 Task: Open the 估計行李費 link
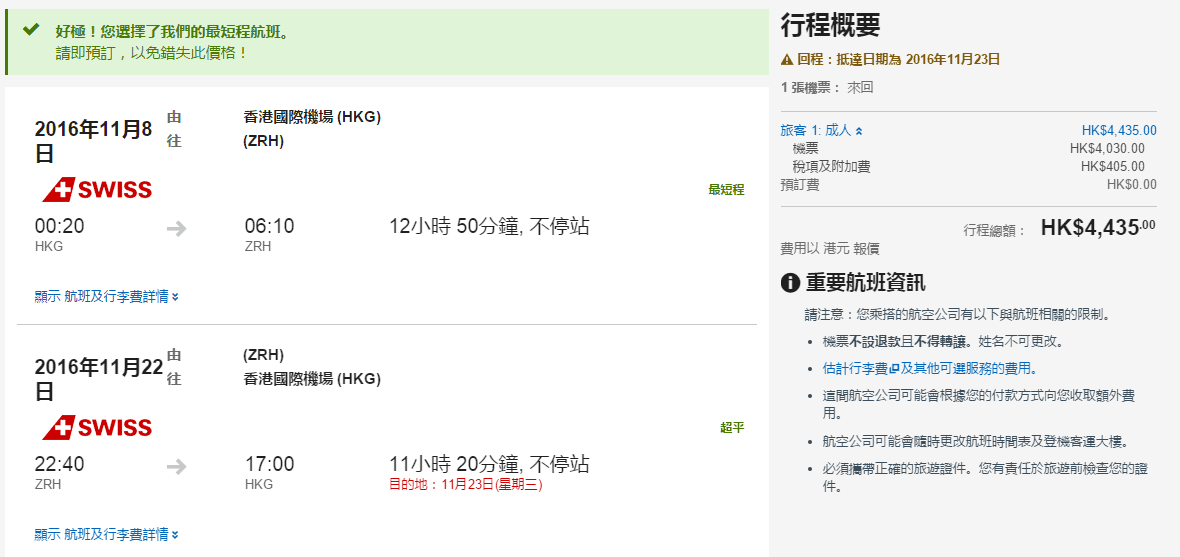point(855,368)
